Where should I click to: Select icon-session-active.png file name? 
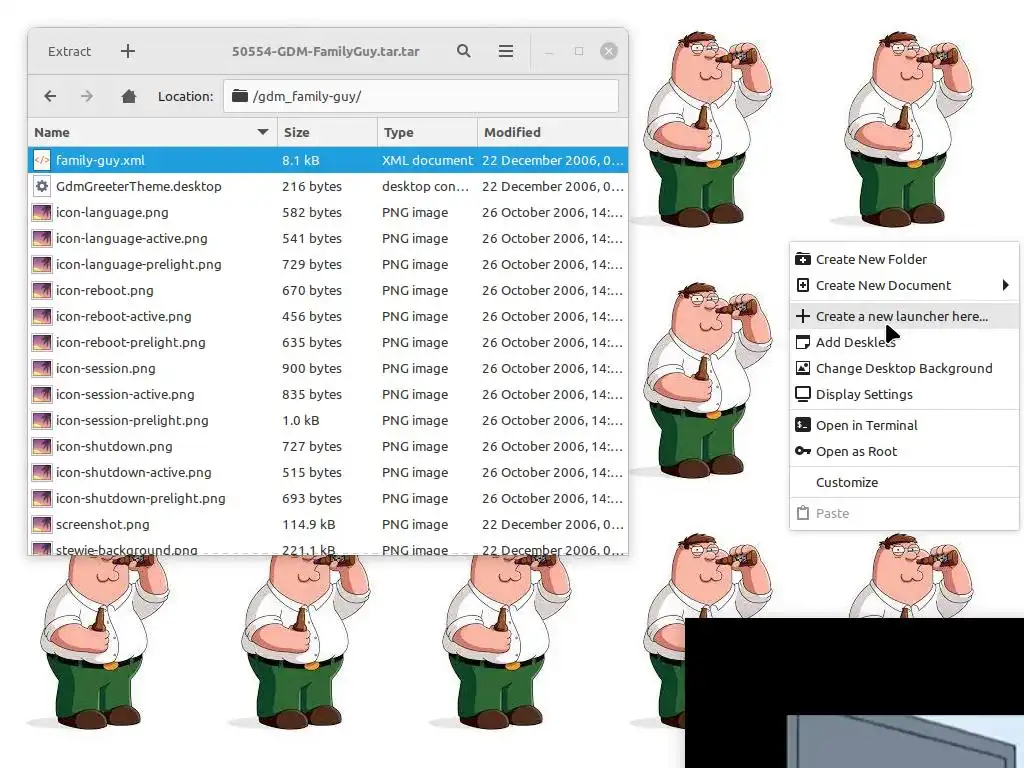tap(125, 394)
